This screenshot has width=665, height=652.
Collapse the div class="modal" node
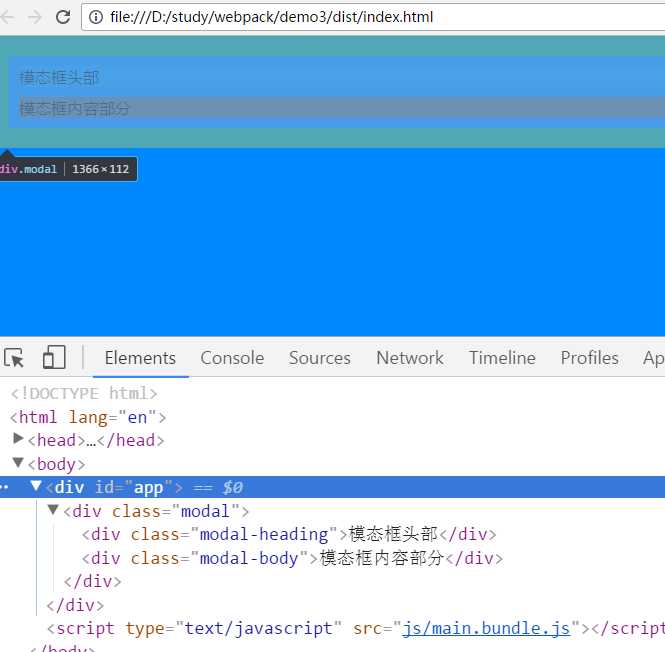53,509
